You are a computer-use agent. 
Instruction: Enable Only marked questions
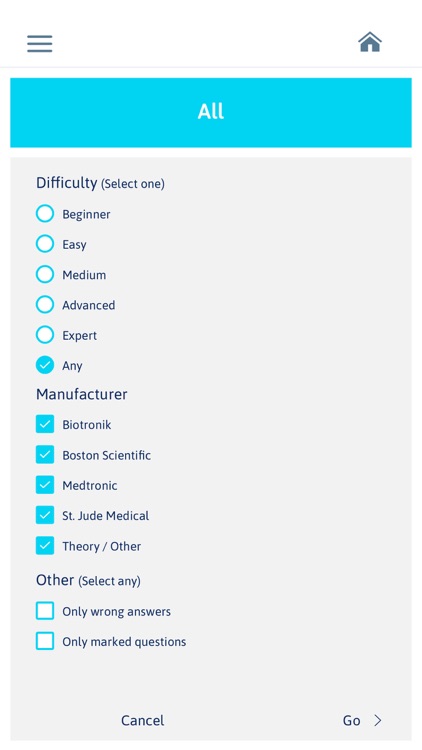pos(45,641)
